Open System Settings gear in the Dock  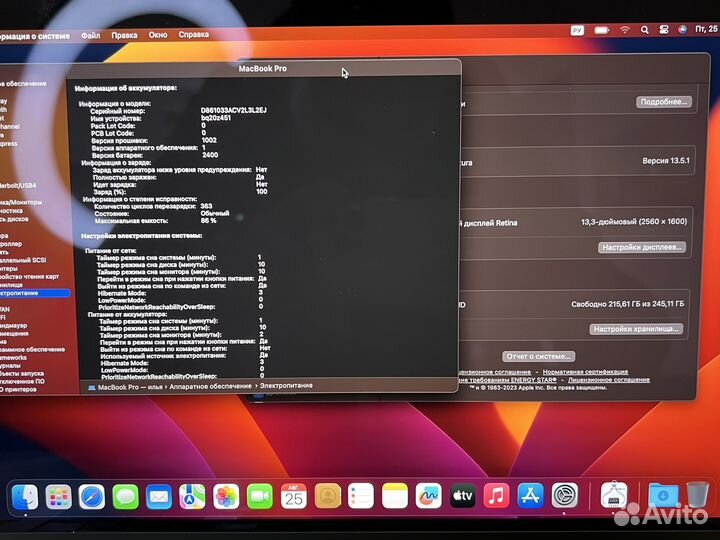(x=564, y=496)
